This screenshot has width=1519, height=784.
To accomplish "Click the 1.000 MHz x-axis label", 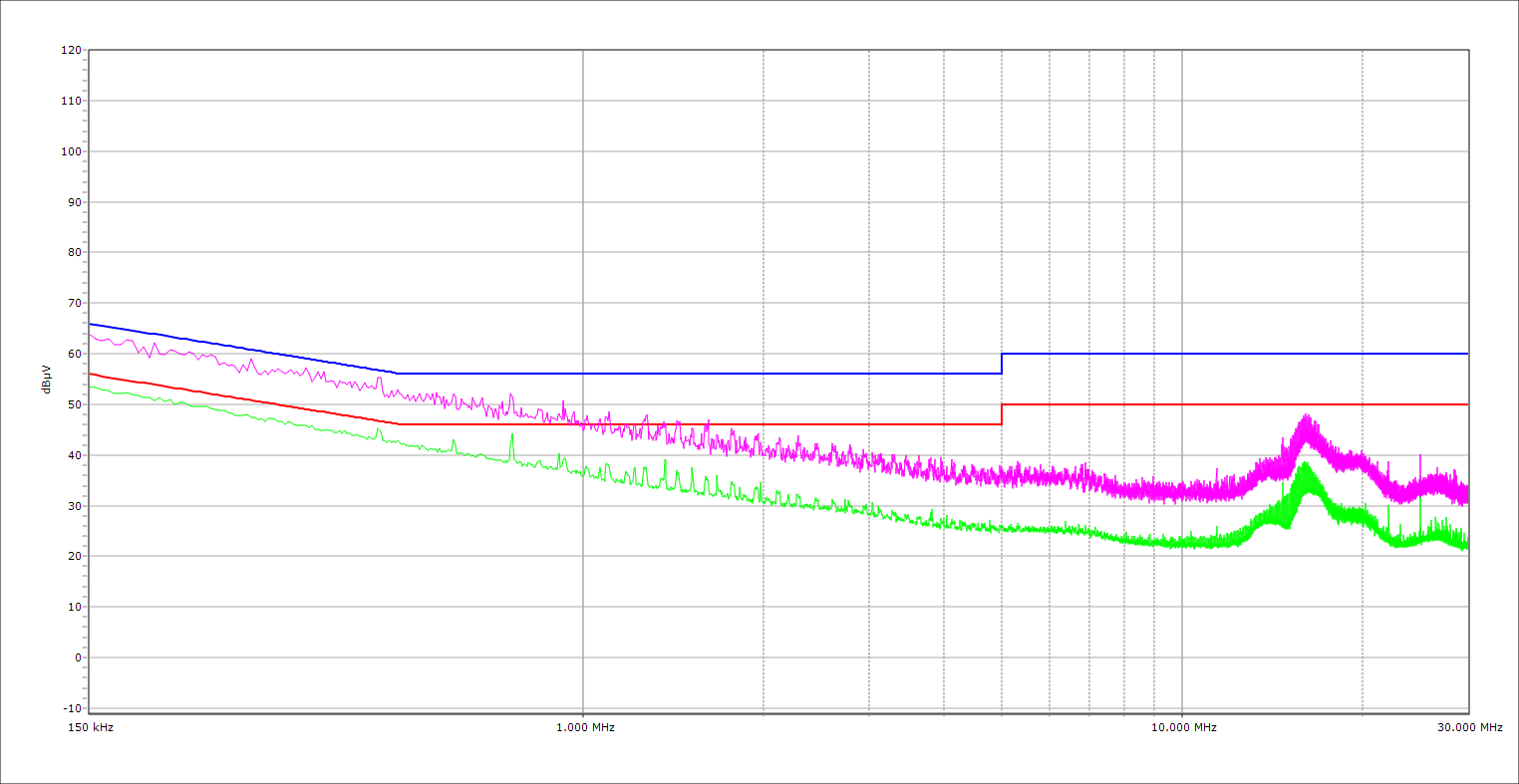I will (x=584, y=727).
